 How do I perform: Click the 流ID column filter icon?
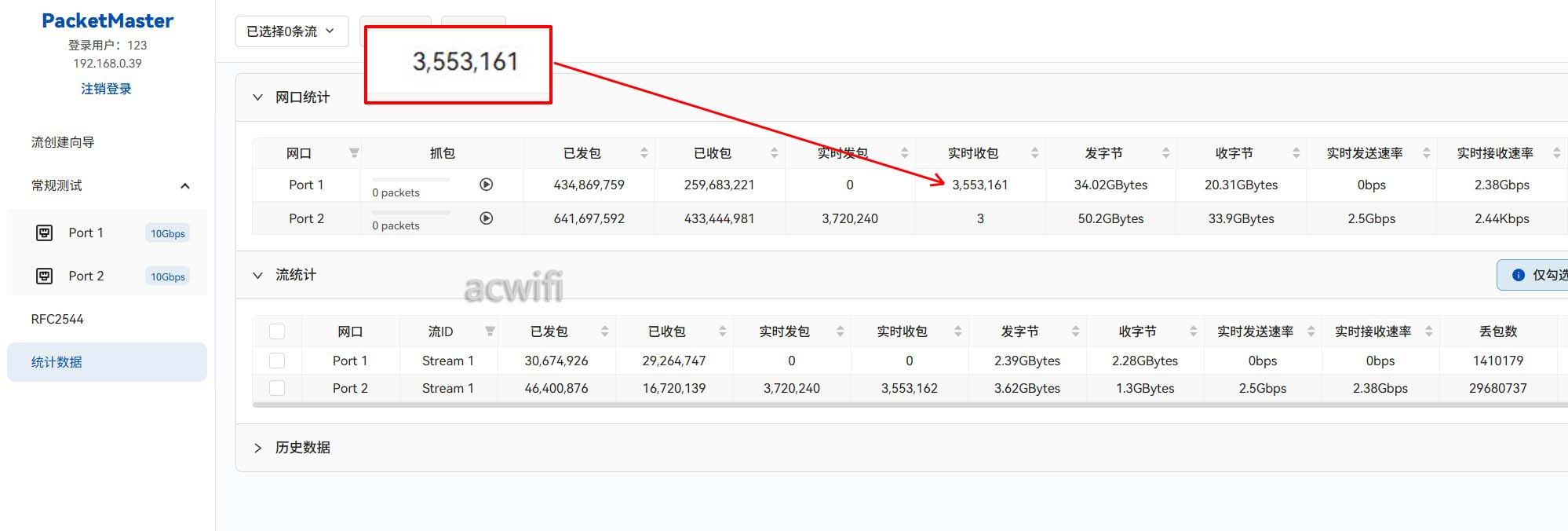(x=490, y=331)
